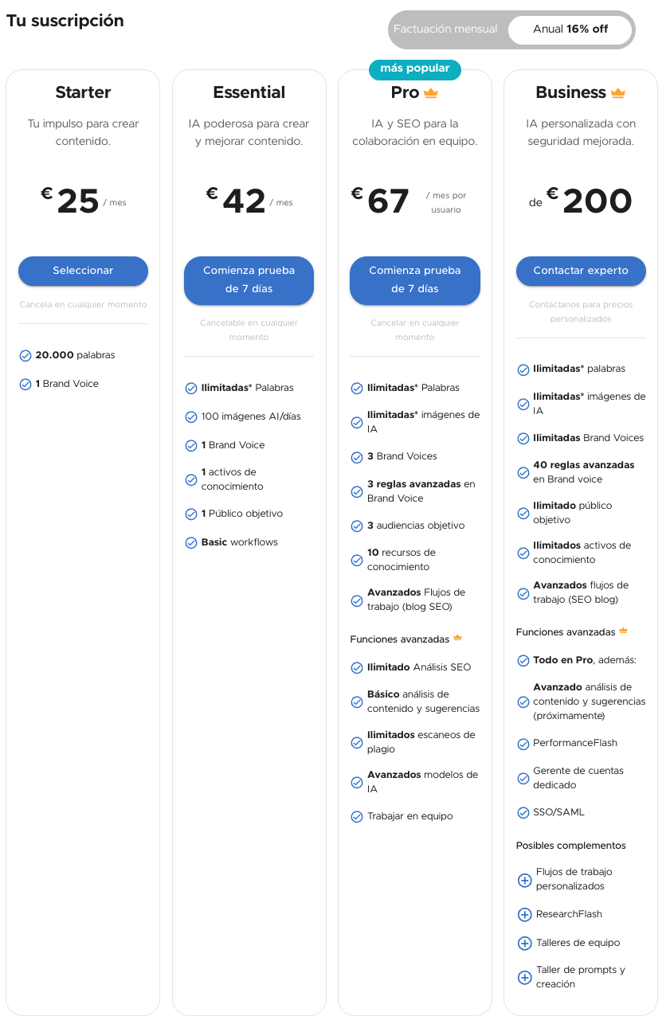Image resolution: width=670 pixels, height=1024 pixels.
Task: Click crown icon next to Pro Funciones avanzadas
Action: click(457, 638)
